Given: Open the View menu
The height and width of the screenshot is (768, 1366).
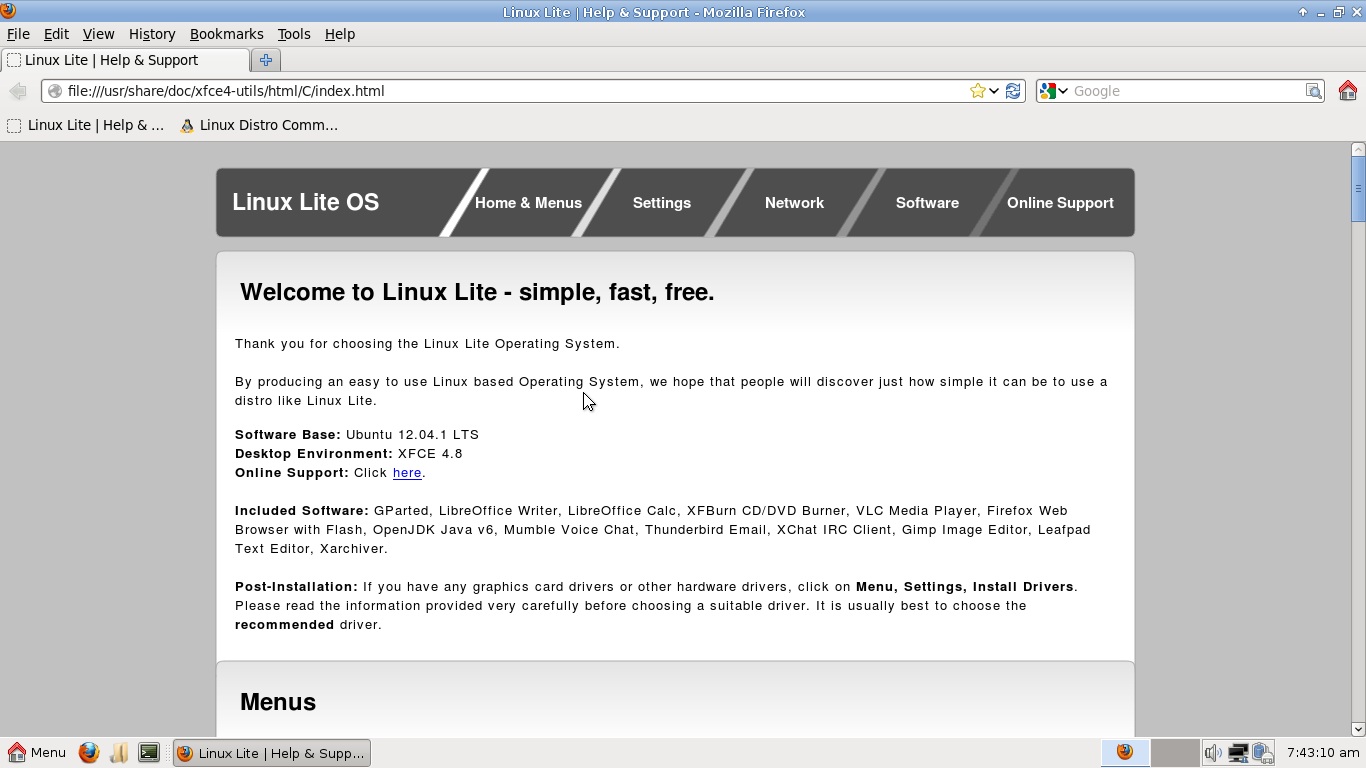Looking at the screenshot, I should tap(98, 34).
